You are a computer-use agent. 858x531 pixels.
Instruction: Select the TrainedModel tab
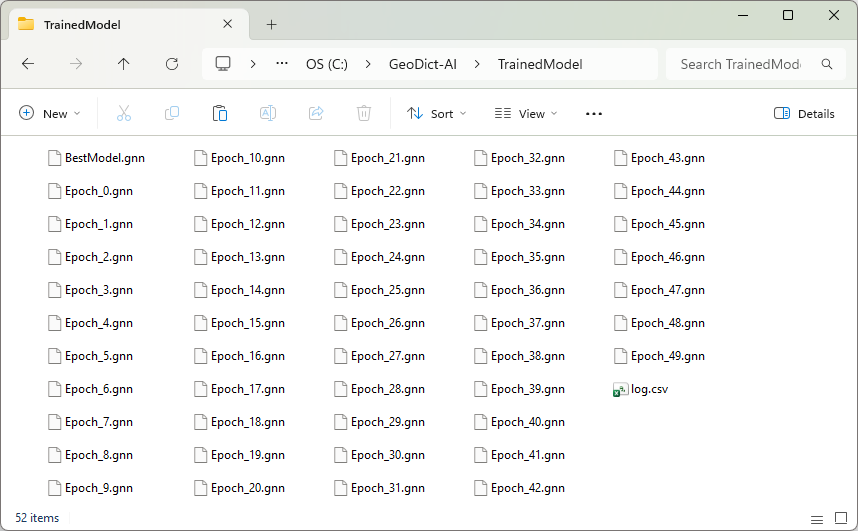pyautogui.click(x=129, y=24)
